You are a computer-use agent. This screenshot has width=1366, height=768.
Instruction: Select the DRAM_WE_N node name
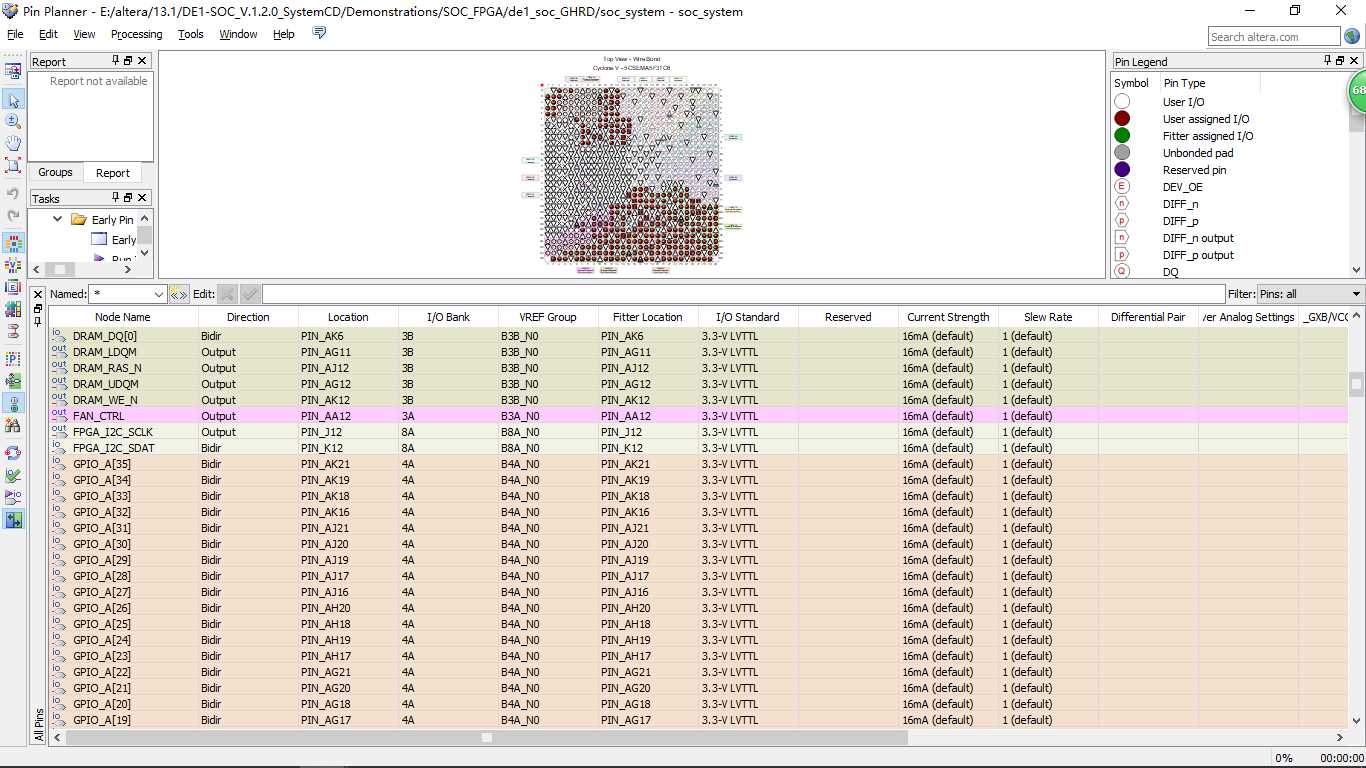click(105, 400)
